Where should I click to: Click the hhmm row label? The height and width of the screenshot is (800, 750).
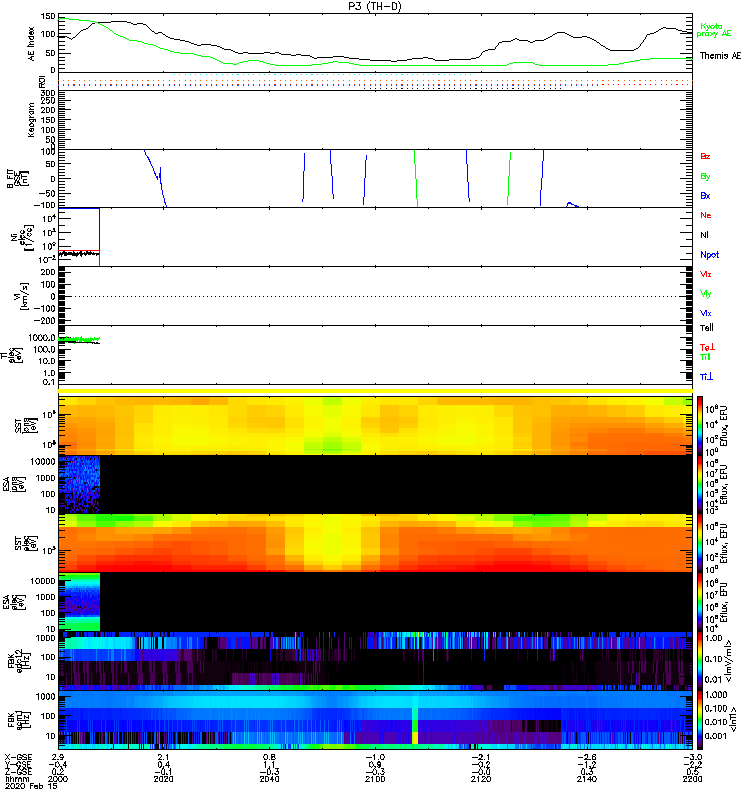point(15,779)
